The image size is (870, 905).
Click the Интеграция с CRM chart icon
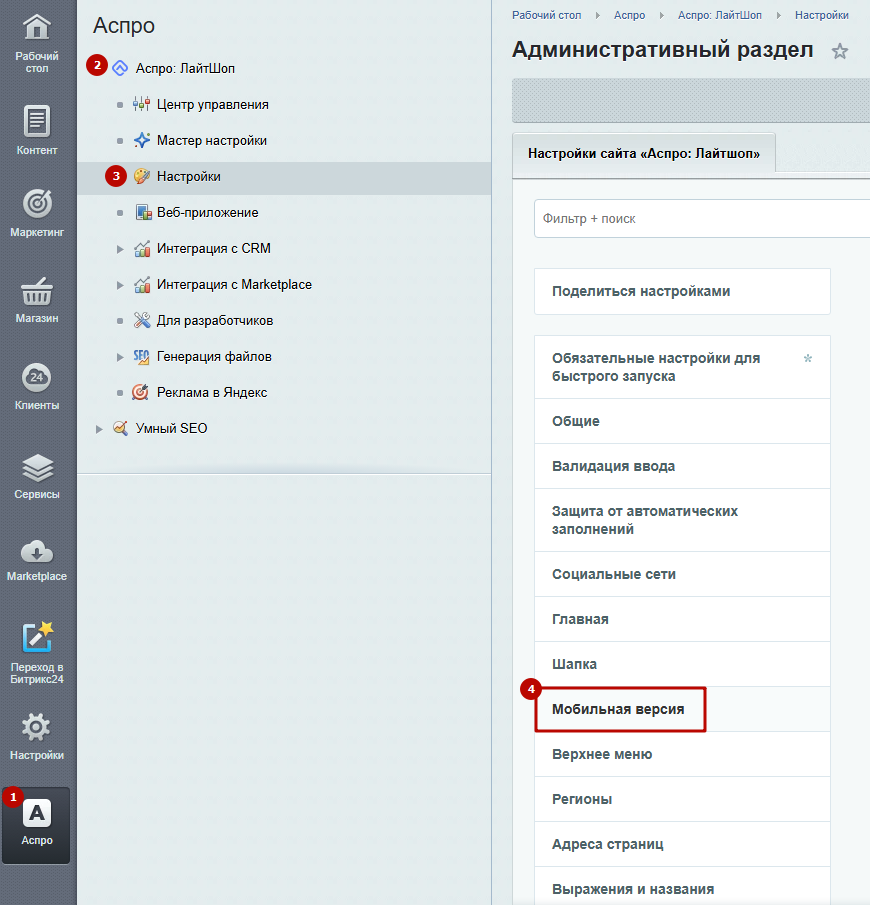pos(142,249)
